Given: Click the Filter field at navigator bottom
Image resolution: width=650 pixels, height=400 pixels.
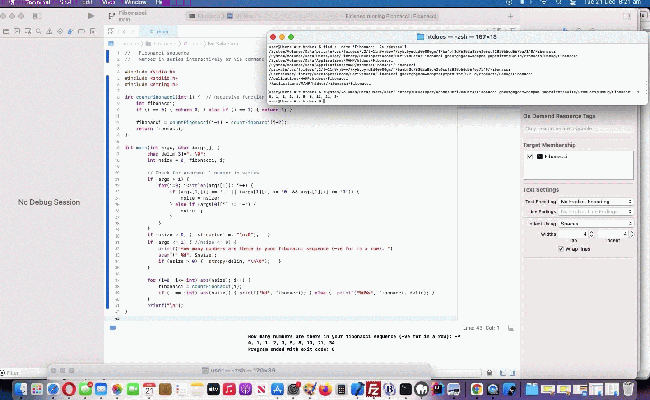Looking at the screenshot, I should [25, 373].
